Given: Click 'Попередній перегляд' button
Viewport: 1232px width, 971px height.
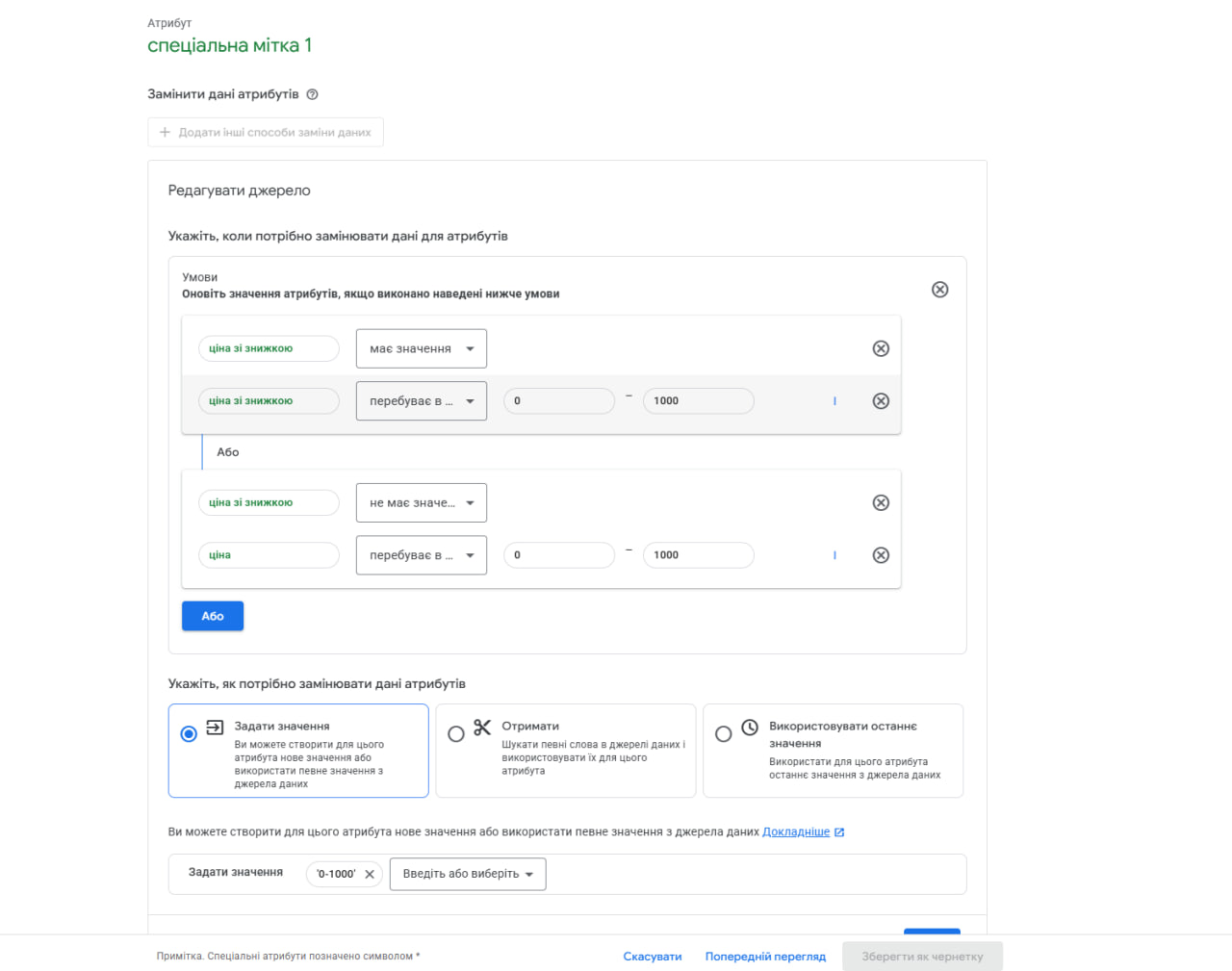Looking at the screenshot, I should coord(765,957).
